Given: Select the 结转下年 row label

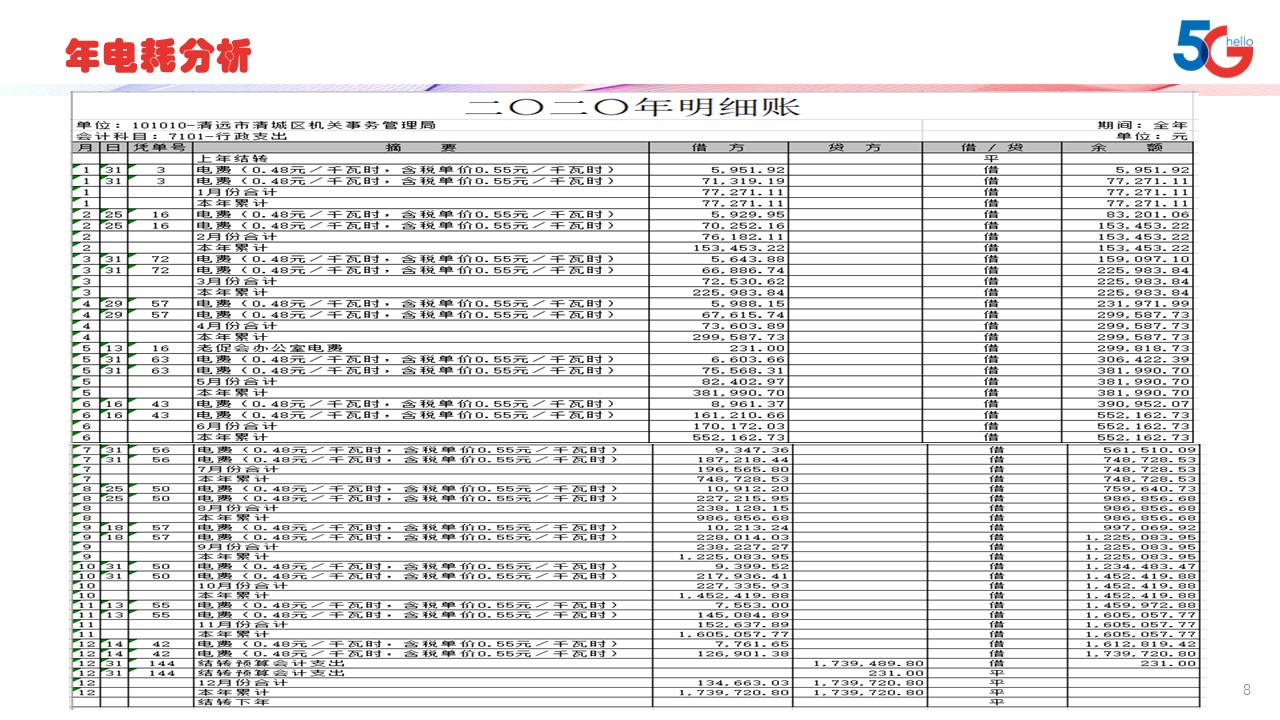Looking at the screenshot, I should (x=232, y=703).
